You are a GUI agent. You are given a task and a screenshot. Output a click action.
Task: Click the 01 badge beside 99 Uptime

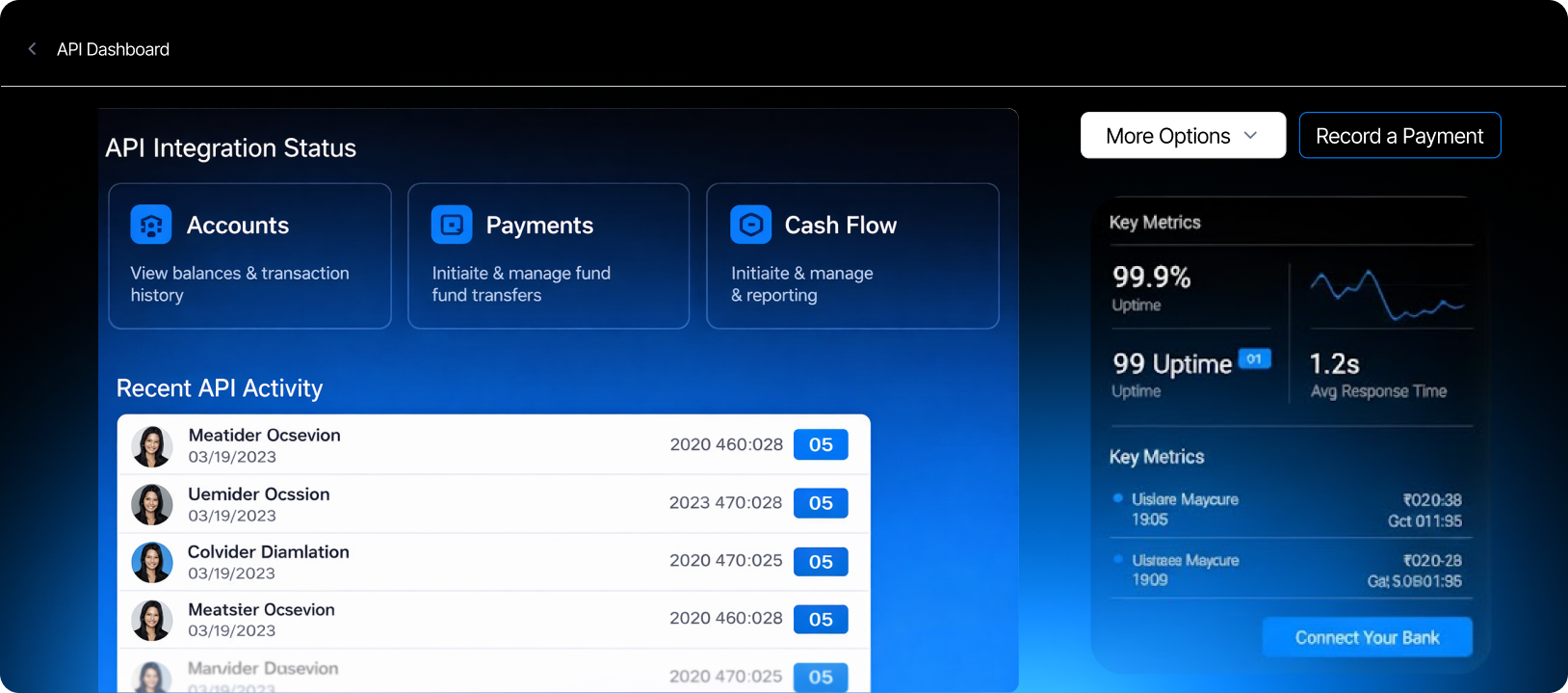tap(1254, 360)
